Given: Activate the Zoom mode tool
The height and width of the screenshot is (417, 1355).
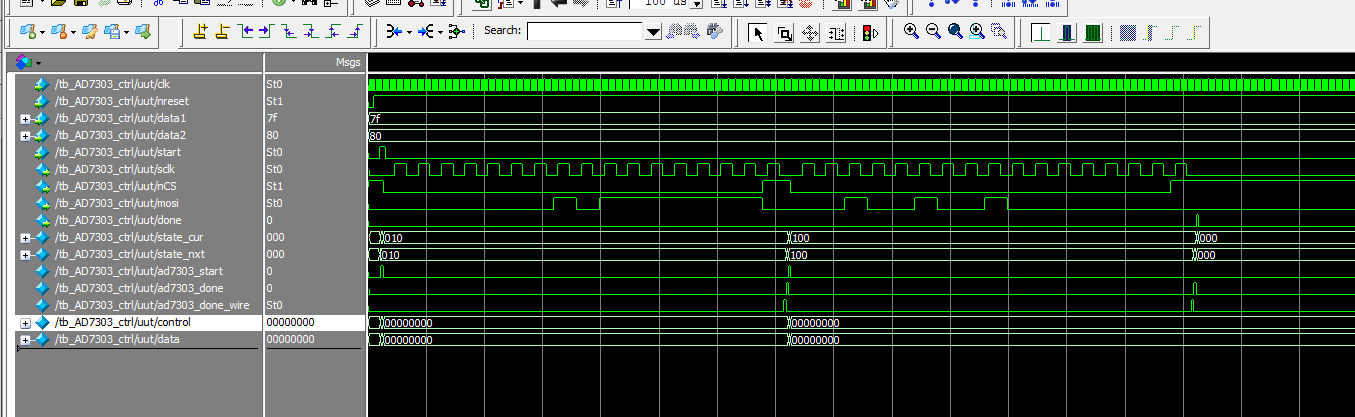Looking at the screenshot, I should [x=785, y=33].
